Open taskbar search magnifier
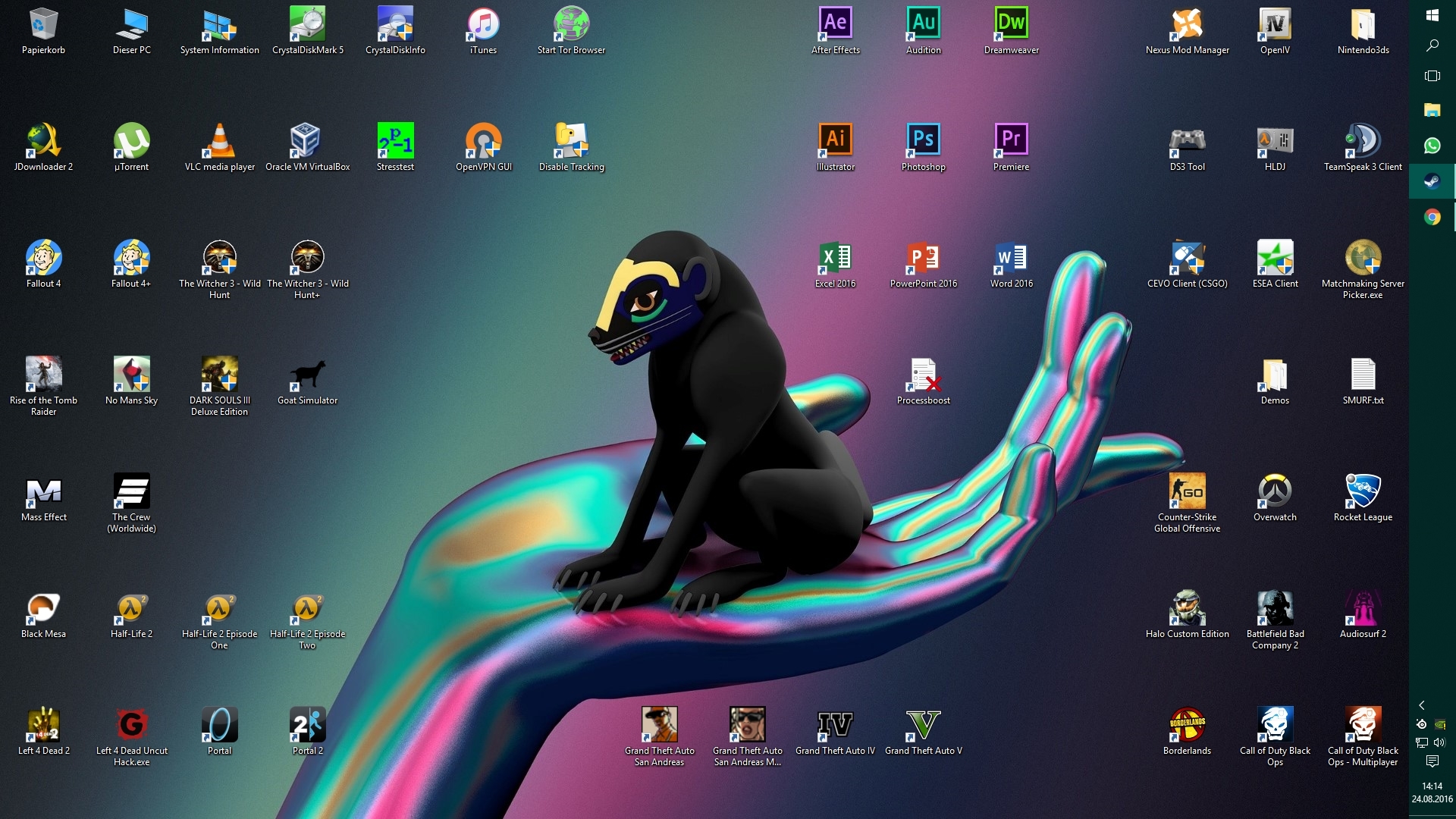The height and width of the screenshot is (819, 1456). 1432,45
